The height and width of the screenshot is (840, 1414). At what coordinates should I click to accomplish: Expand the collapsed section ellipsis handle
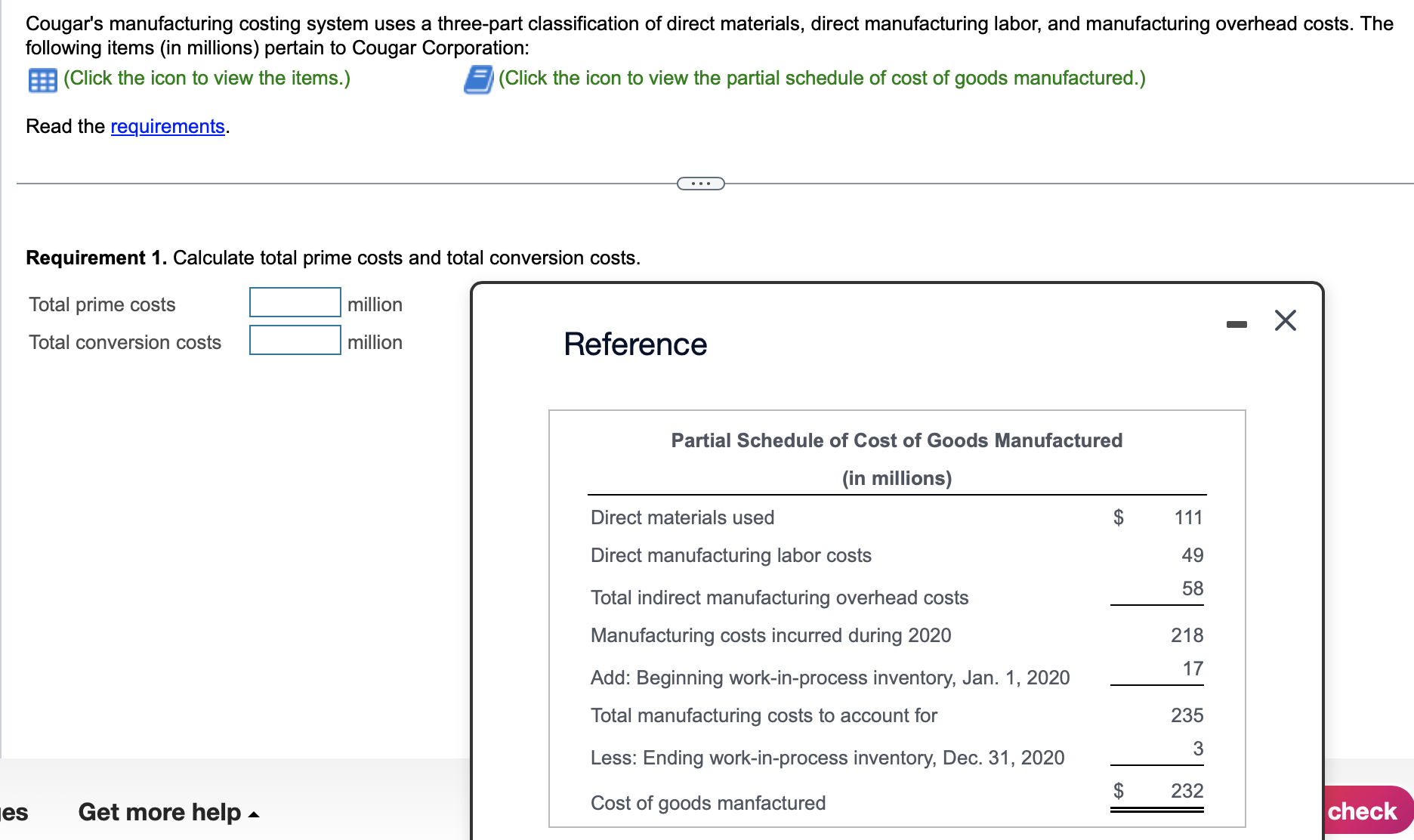tap(701, 184)
